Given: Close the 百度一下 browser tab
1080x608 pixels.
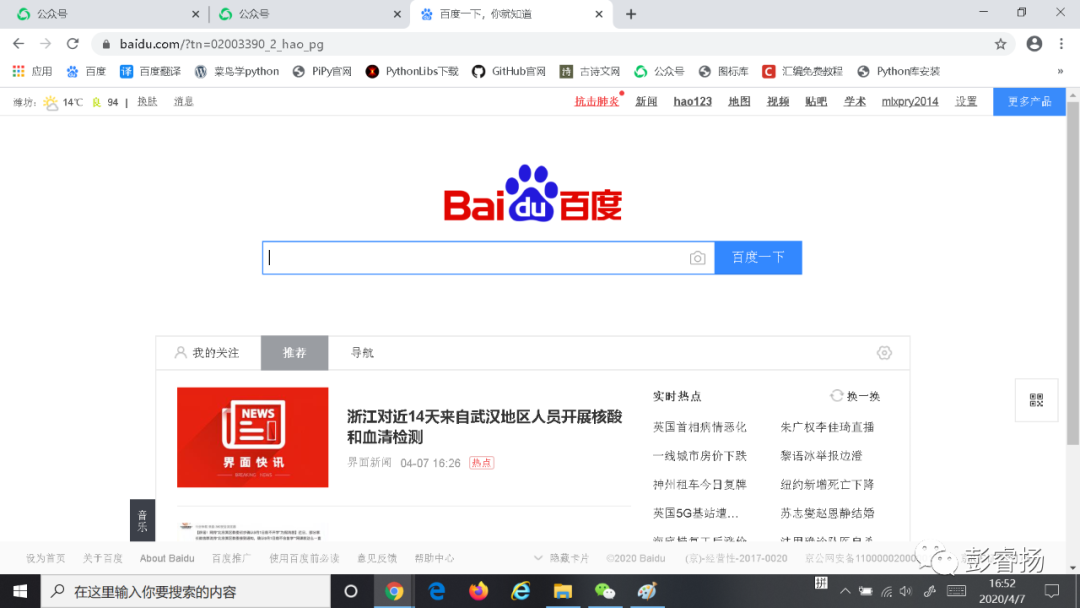Looking at the screenshot, I should (599, 14).
